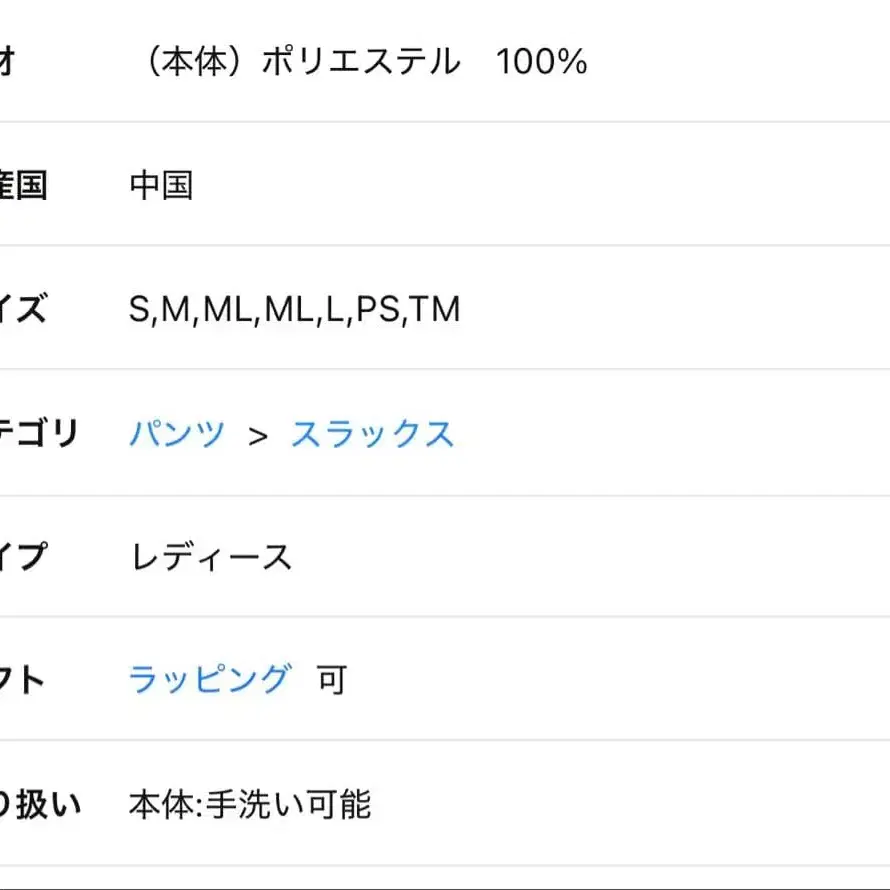Open the スラックス category link
The width and height of the screenshot is (890, 890).
(x=373, y=433)
